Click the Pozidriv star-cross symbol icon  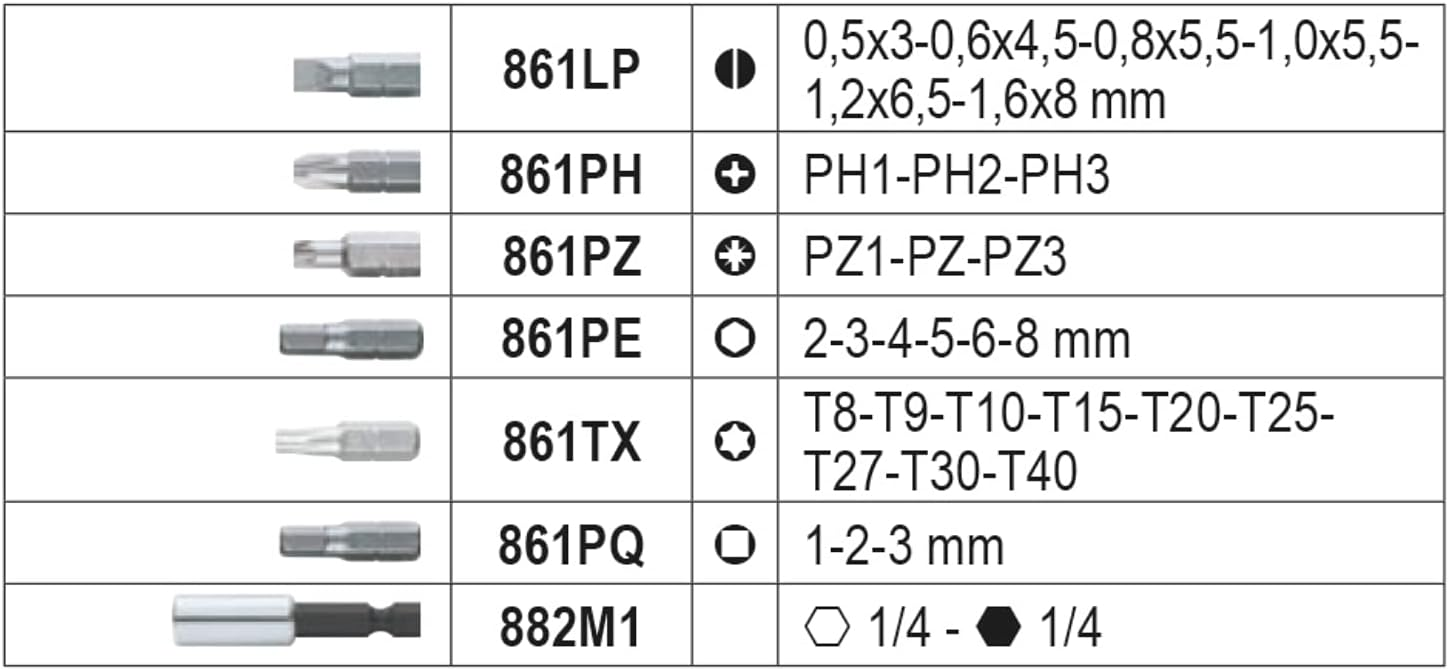click(735, 258)
